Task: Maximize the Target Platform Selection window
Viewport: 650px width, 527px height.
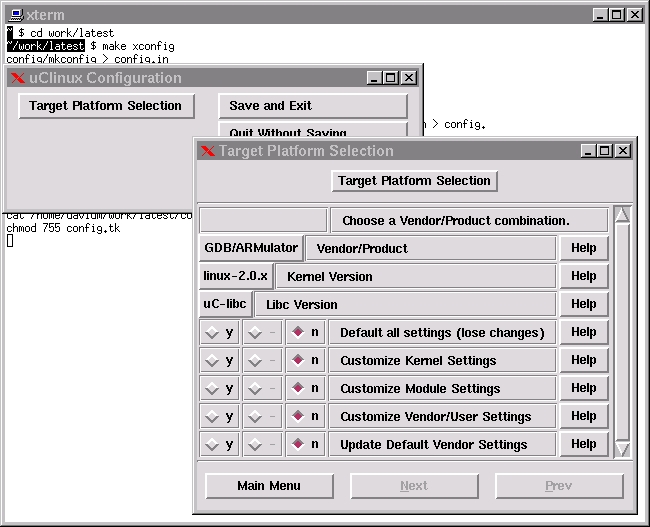Action: pyautogui.click(x=604, y=151)
